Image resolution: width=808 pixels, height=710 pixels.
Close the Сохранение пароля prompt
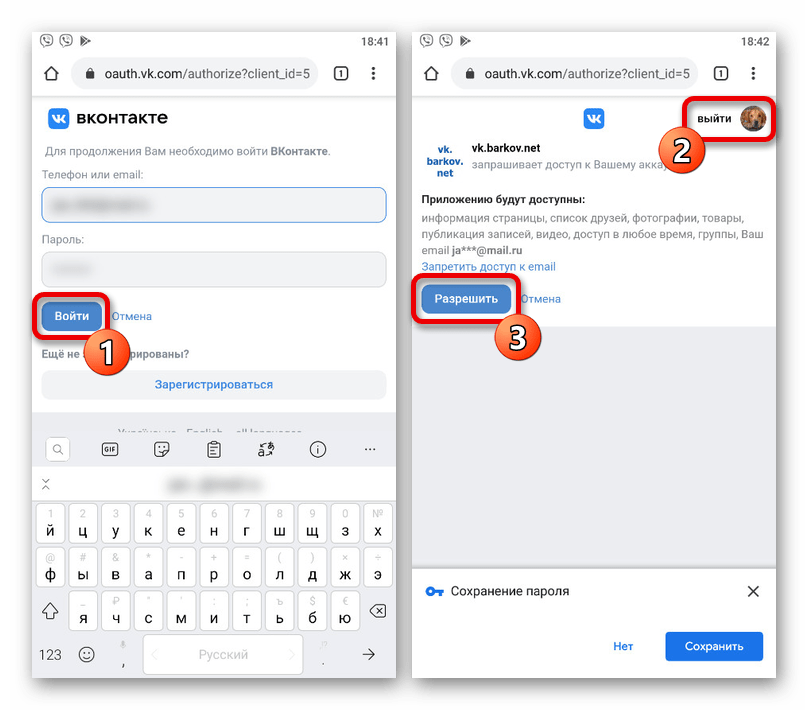coord(753,591)
